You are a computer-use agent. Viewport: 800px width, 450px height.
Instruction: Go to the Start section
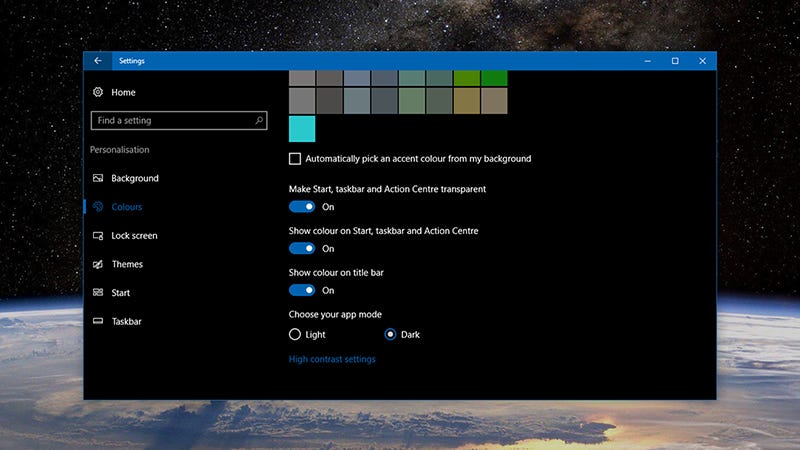[120, 292]
